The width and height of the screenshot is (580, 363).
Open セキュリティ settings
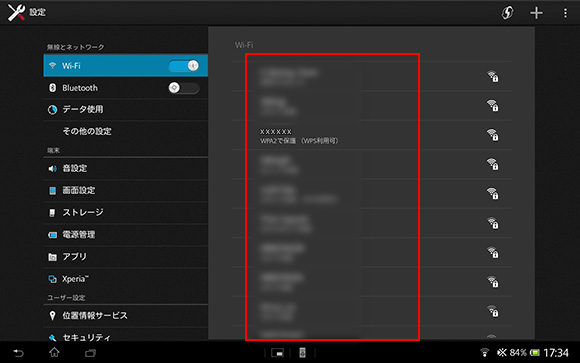tap(125, 335)
